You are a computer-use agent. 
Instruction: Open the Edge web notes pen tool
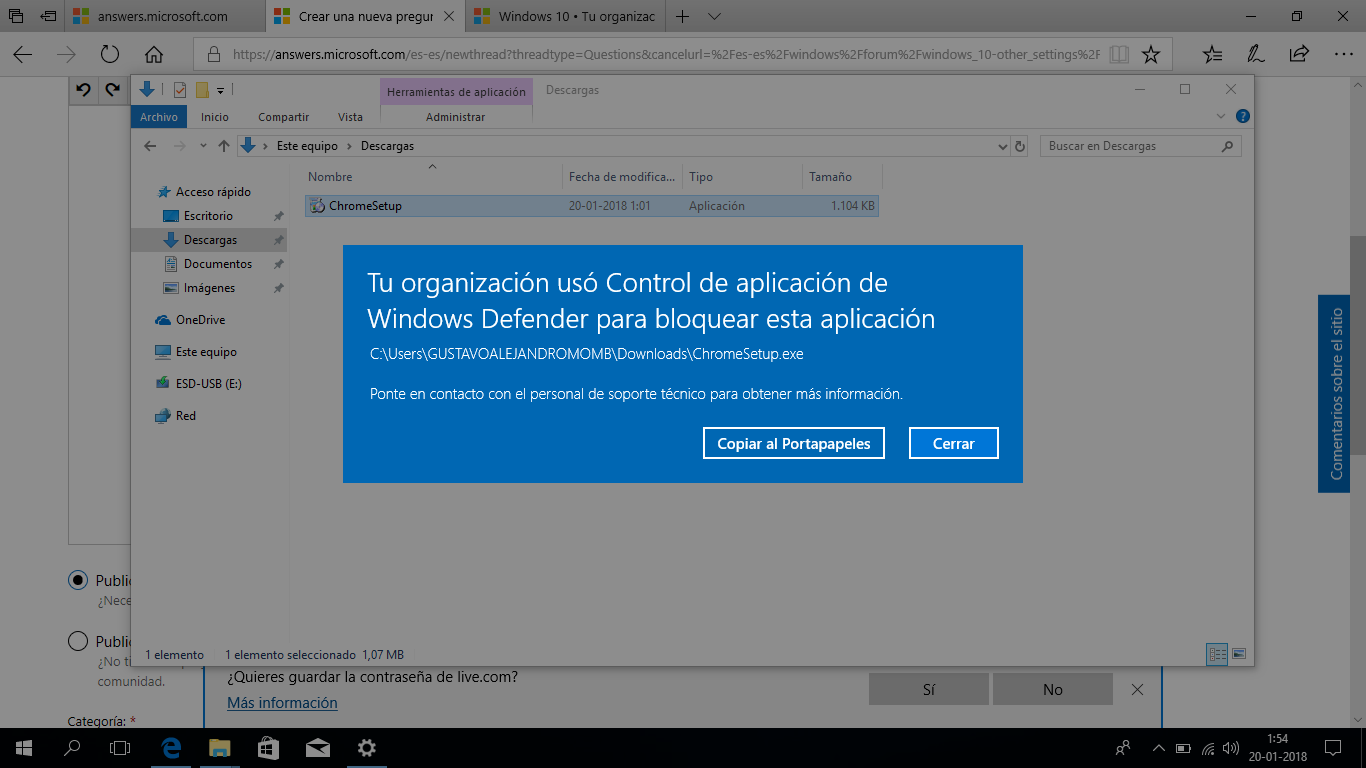click(x=1255, y=55)
